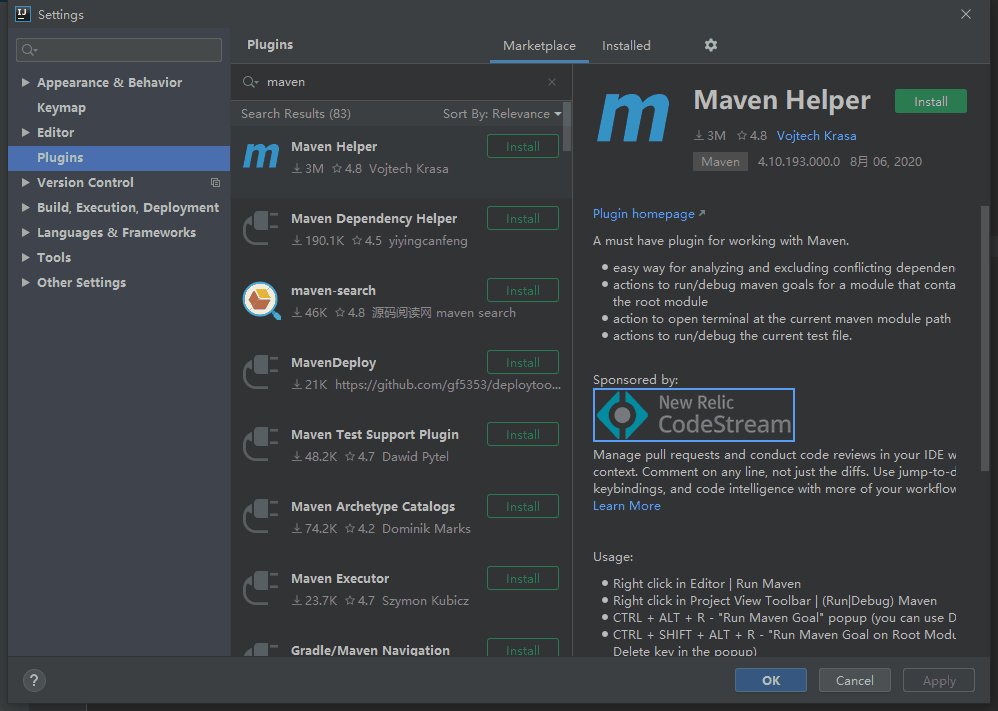
Task: Click the Apply button
Action: 939,680
